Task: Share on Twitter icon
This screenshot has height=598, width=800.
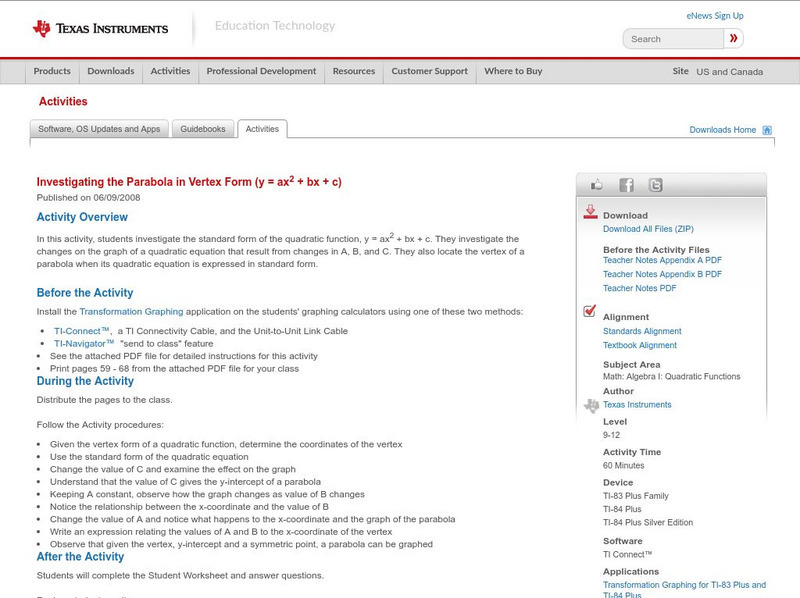Action: pyautogui.click(x=655, y=185)
